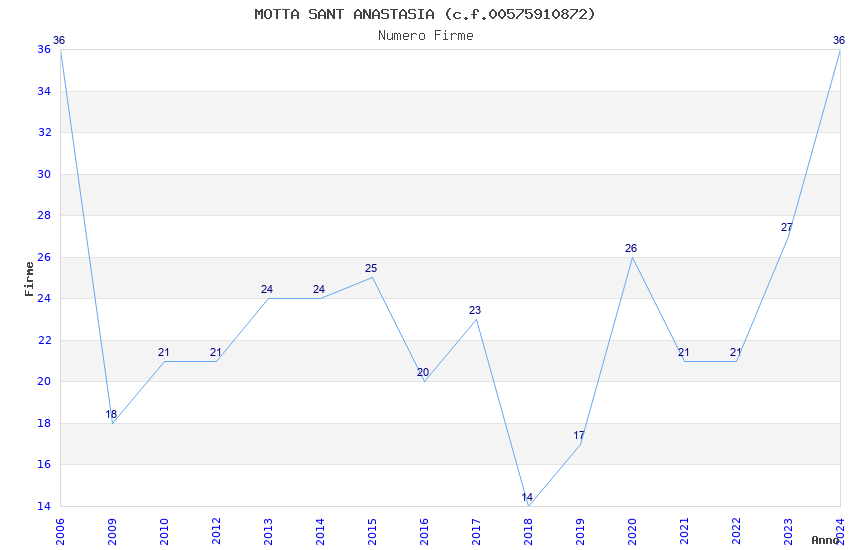Select the 17 data label at 2019
850x550 pixels.
pos(578,435)
